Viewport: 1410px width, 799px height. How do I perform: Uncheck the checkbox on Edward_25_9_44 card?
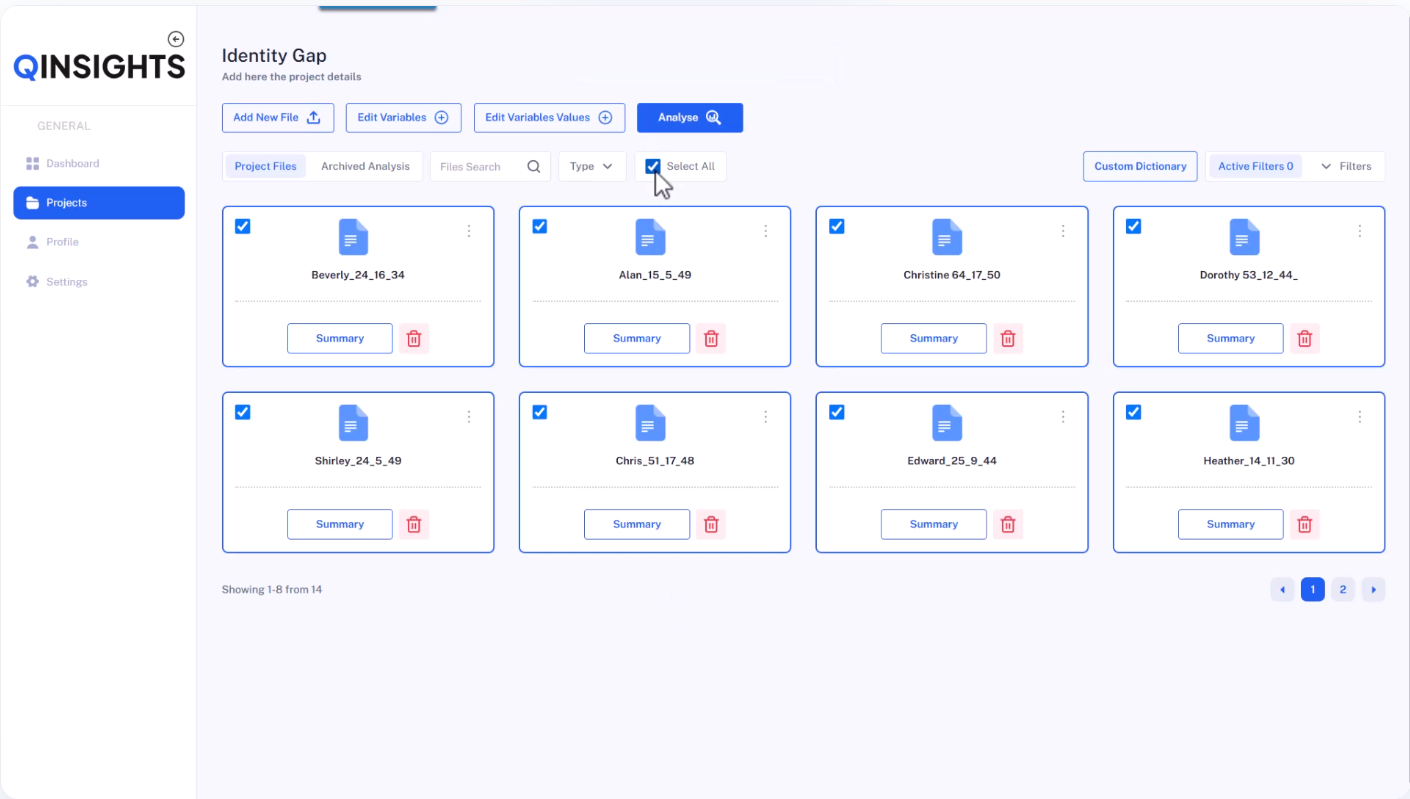pyautogui.click(x=836, y=412)
